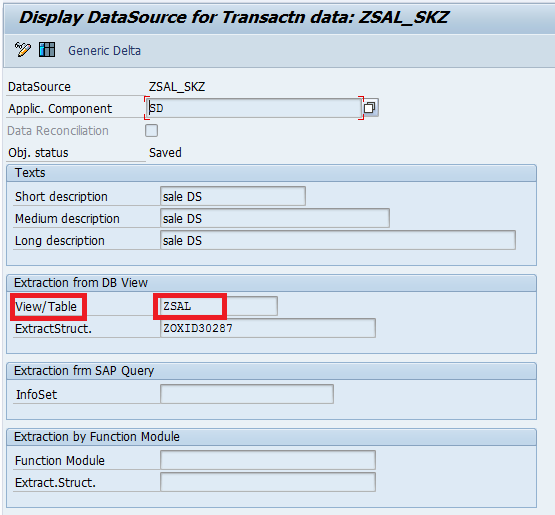Viewport: 555px width, 515px height.
Task: Open the field selection table icon
Action: coord(47,49)
